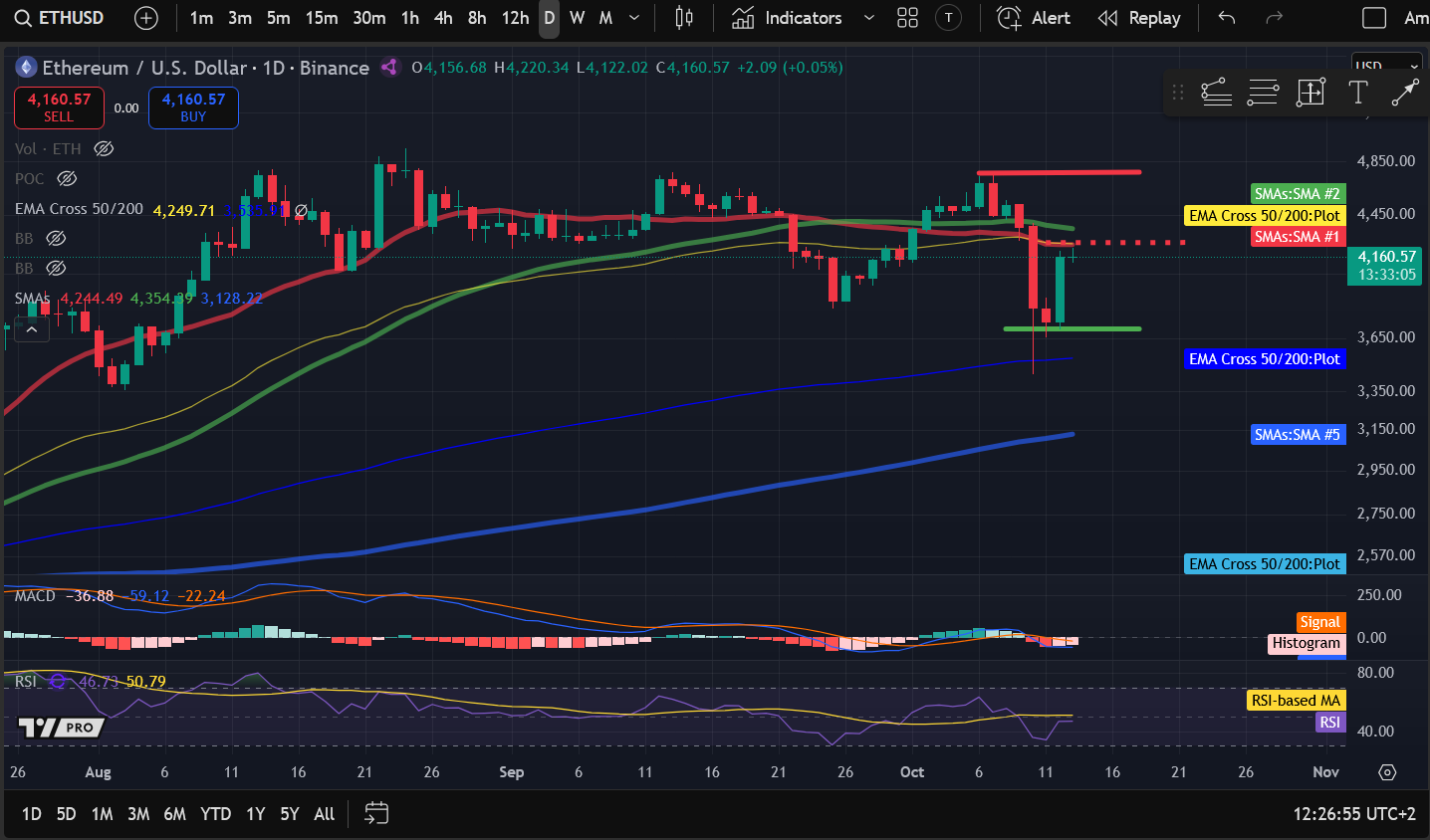Click the blue 4,160.57 BUY button
1430x840 pixels.
coord(193,107)
